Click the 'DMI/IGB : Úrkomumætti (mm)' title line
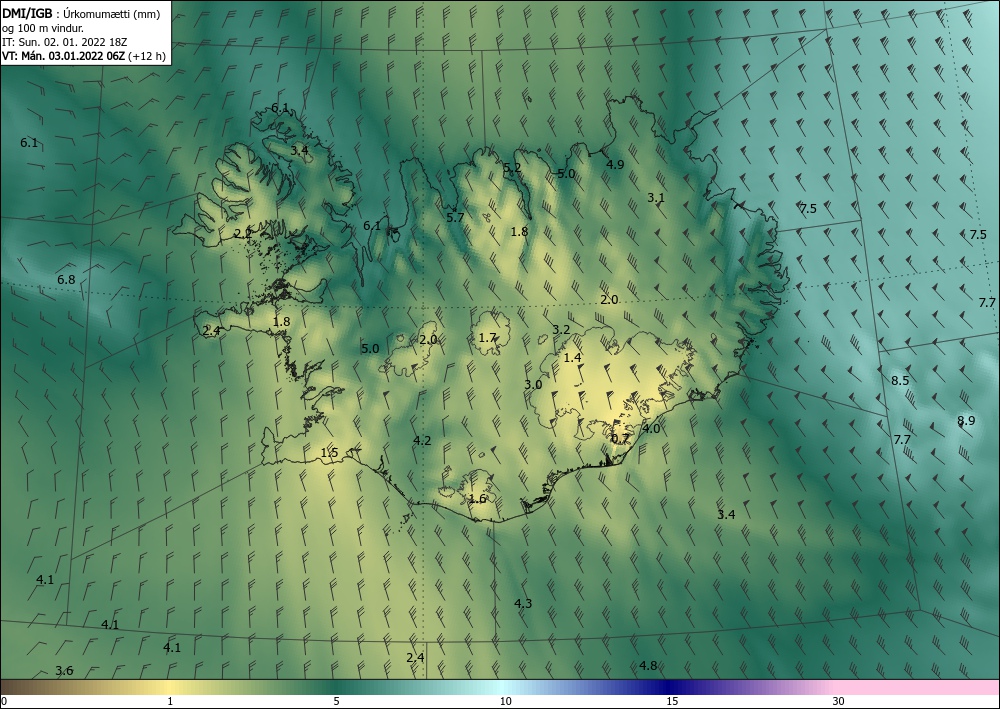 tap(81, 14)
